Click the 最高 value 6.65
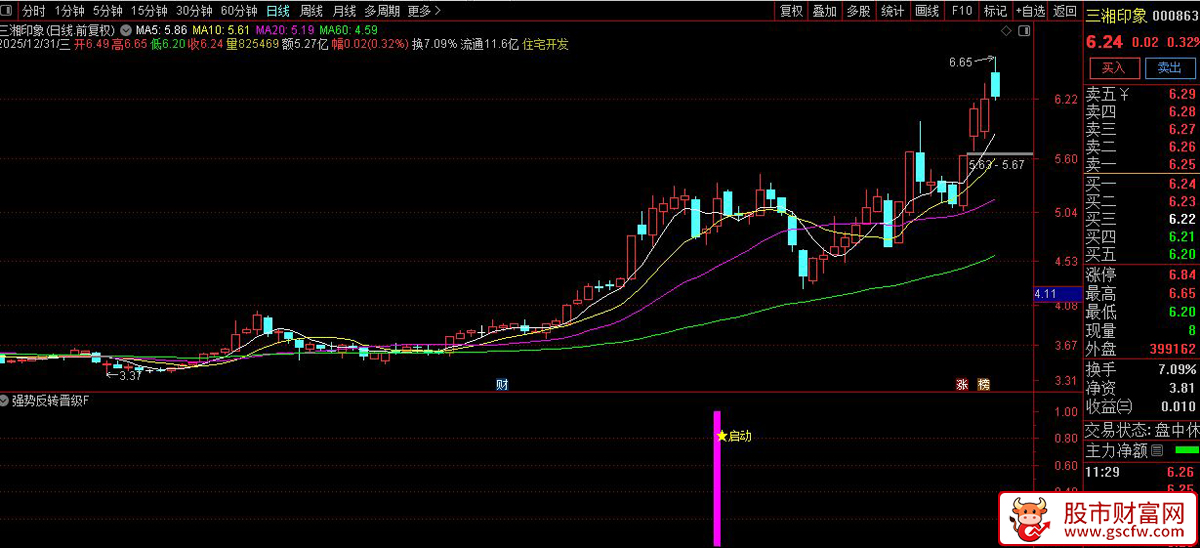This screenshot has height=548, width=1200. (x=1181, y=294)
